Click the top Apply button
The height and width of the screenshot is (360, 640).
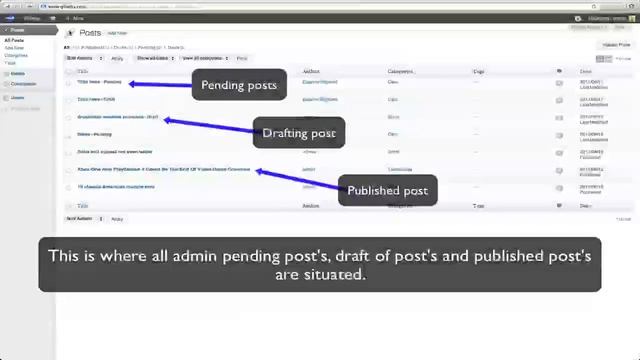(x=117, y=58)
